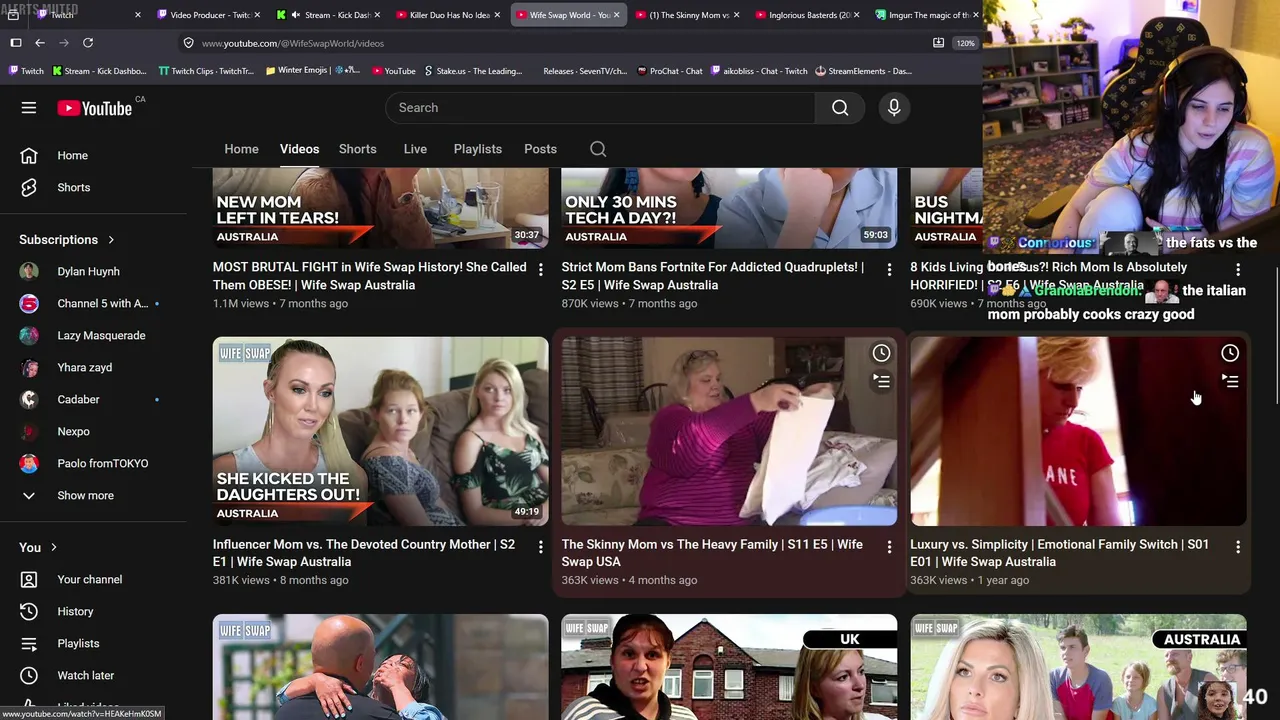Play The Skinny Mom video thumbnail
The width and height of the screenshot is (1280, 720).
click(x=729, y=431)
